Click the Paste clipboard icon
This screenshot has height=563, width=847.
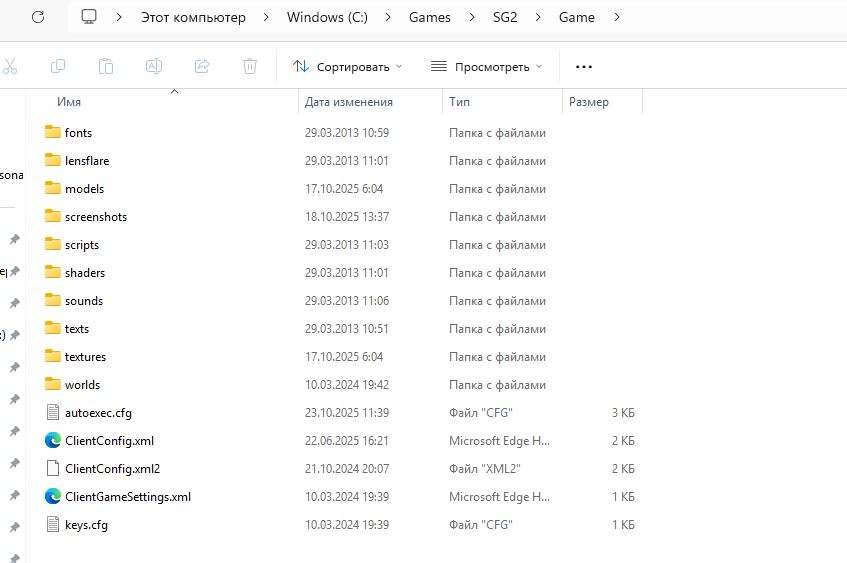(106, 66)
